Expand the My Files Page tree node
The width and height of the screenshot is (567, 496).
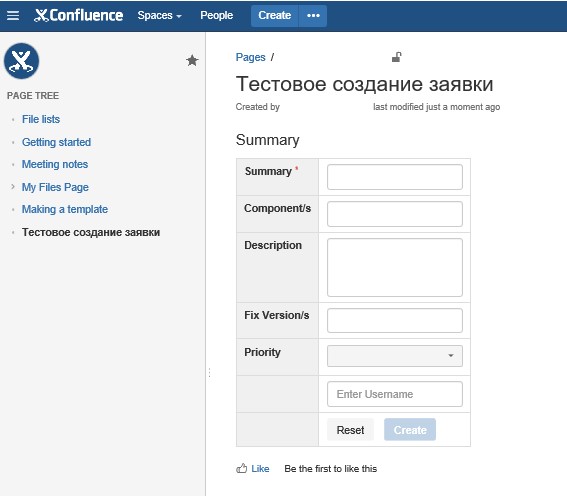coord(13,187)
